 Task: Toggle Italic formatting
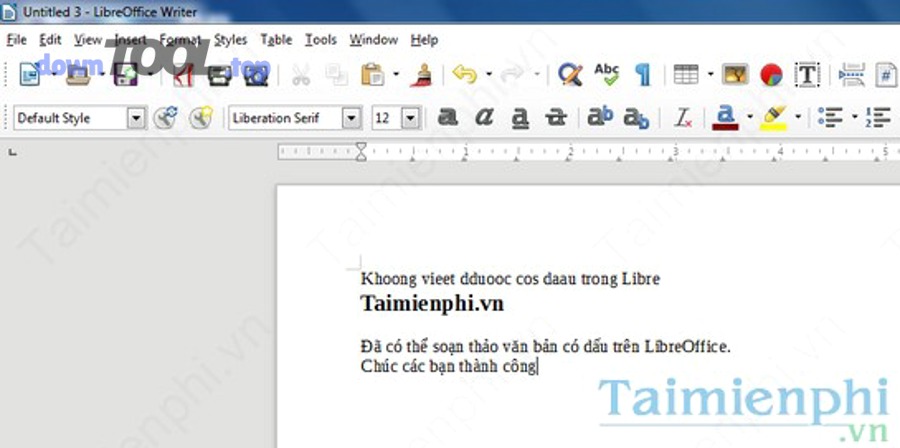coord(484,118)
